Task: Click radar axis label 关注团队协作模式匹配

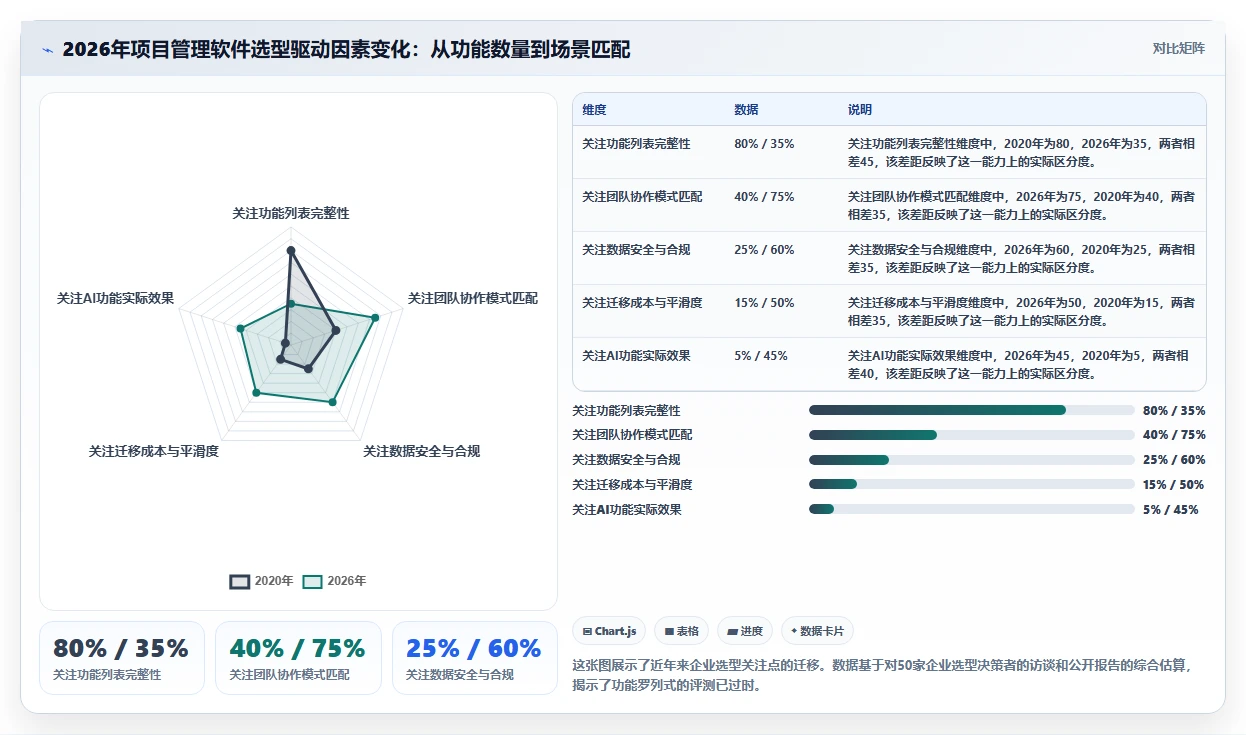Action: (x=473, y=299)
